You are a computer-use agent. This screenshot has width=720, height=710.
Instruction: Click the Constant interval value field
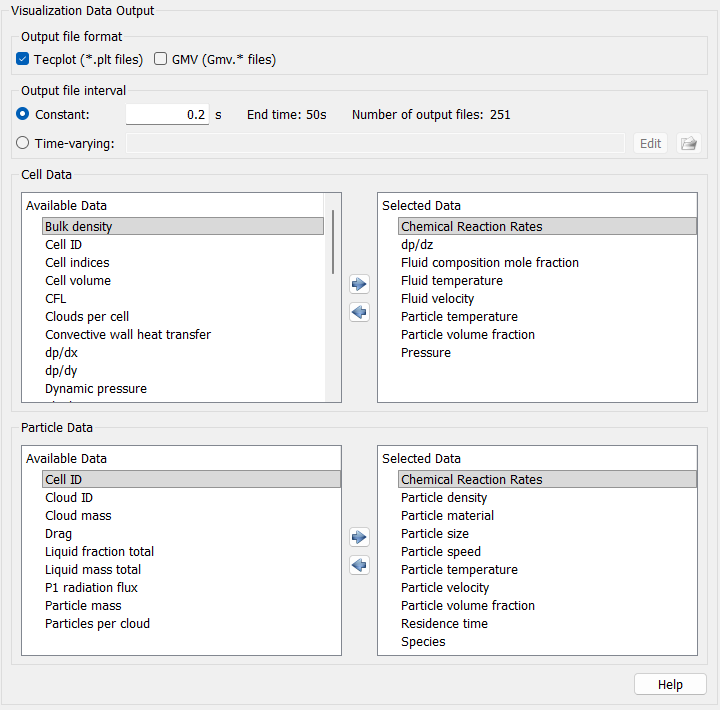click(168, 114)
